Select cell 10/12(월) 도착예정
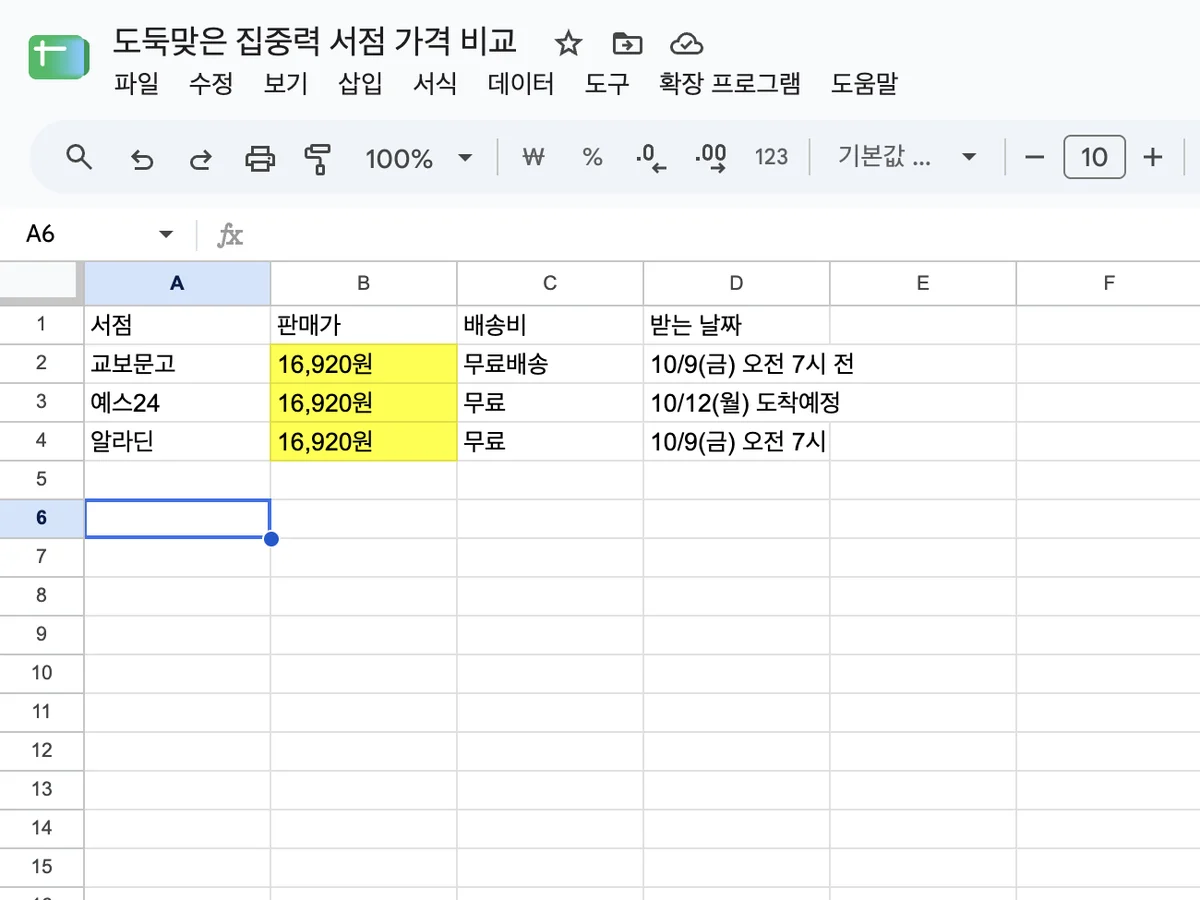 [736, 402]
